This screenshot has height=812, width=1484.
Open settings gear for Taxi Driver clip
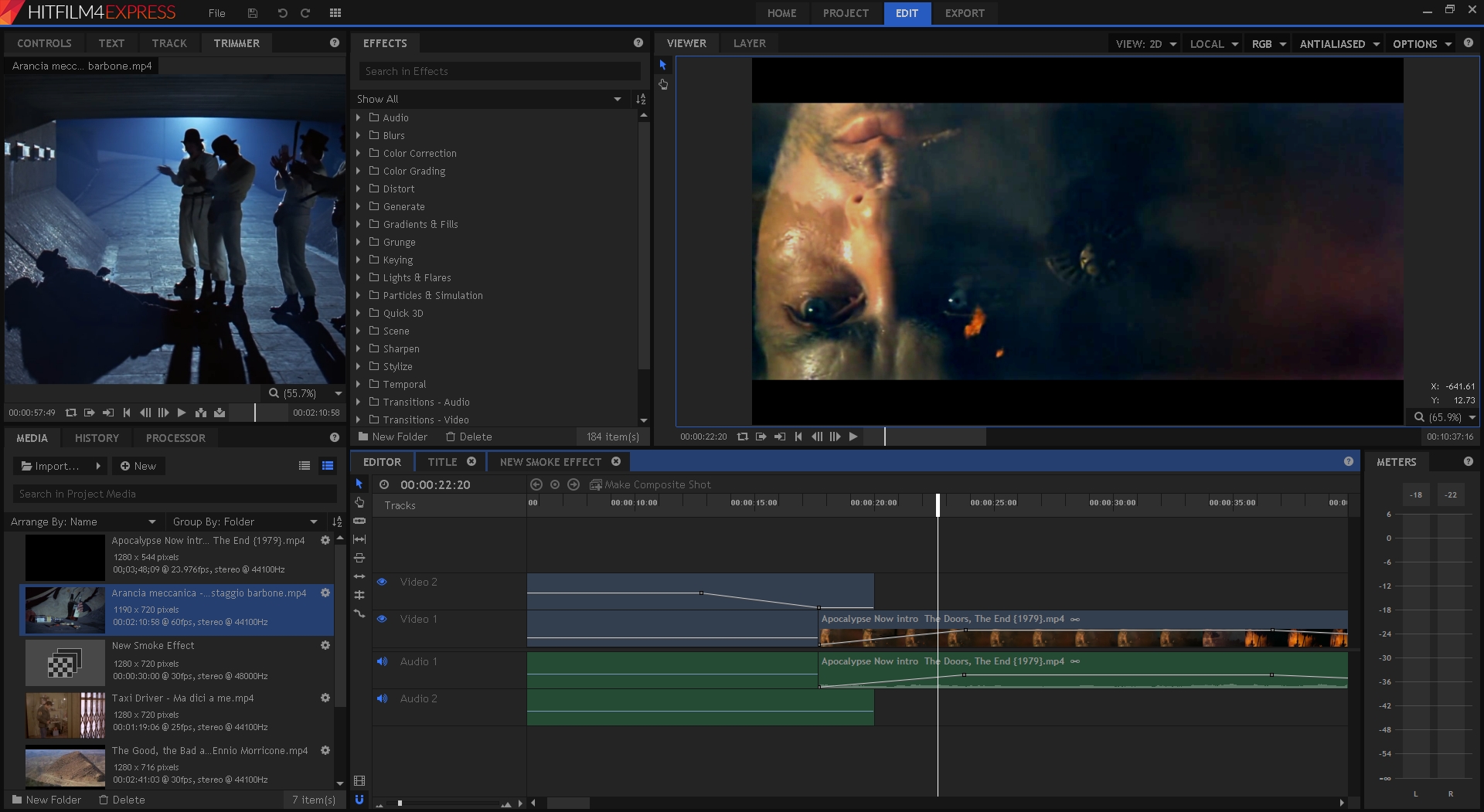(x=325, y=698)
